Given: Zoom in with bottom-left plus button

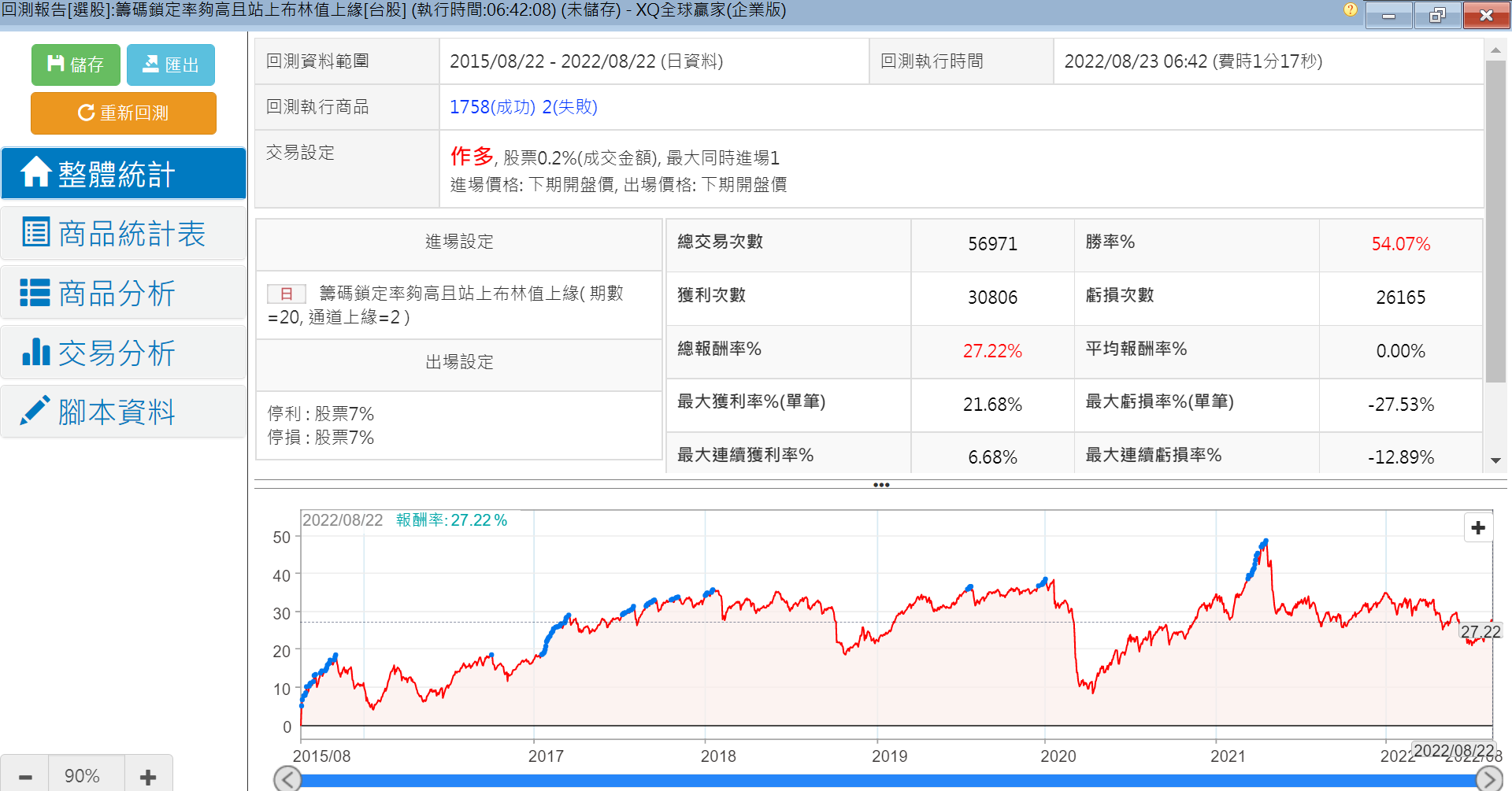Looking at the screenshot, I should click(148, 777).
